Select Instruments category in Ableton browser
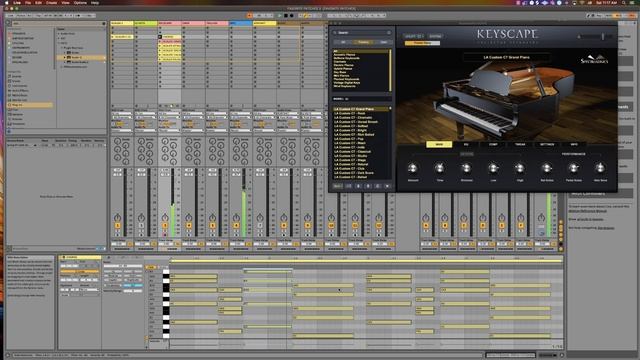This screenshot has height=360, width=640. [20, 86]
